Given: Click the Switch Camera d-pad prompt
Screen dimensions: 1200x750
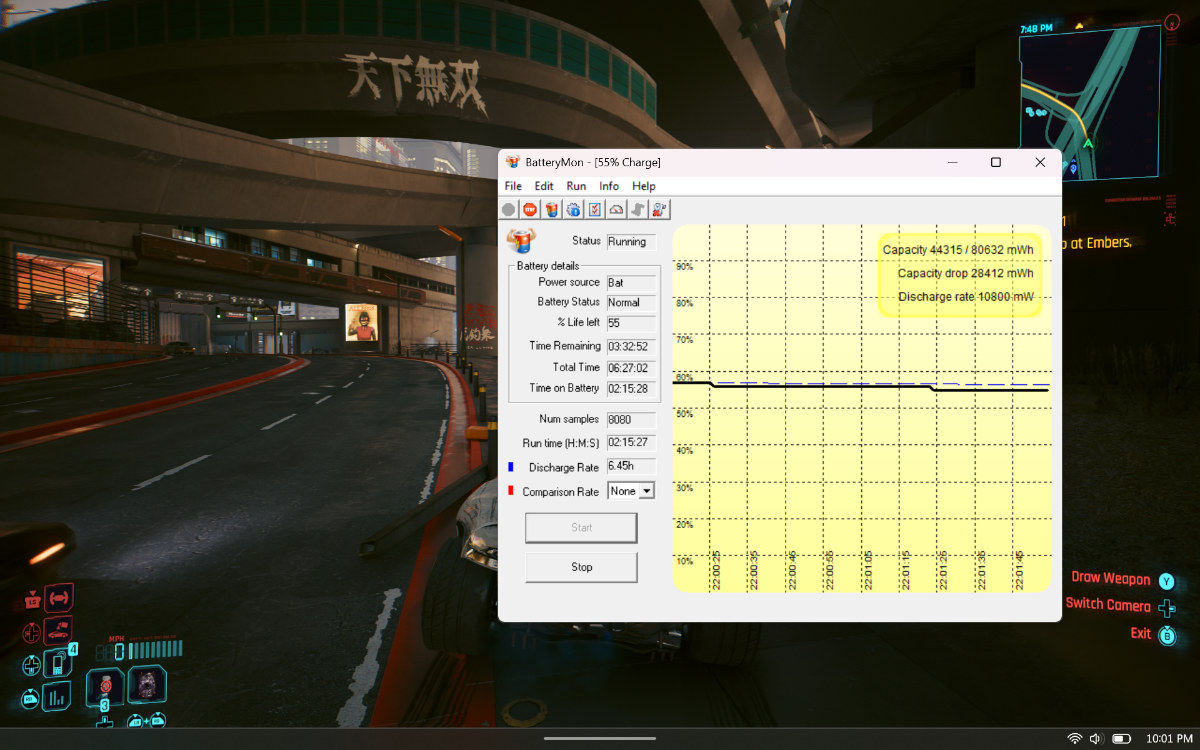Looking at the screenshot, I should point(1121,605).
